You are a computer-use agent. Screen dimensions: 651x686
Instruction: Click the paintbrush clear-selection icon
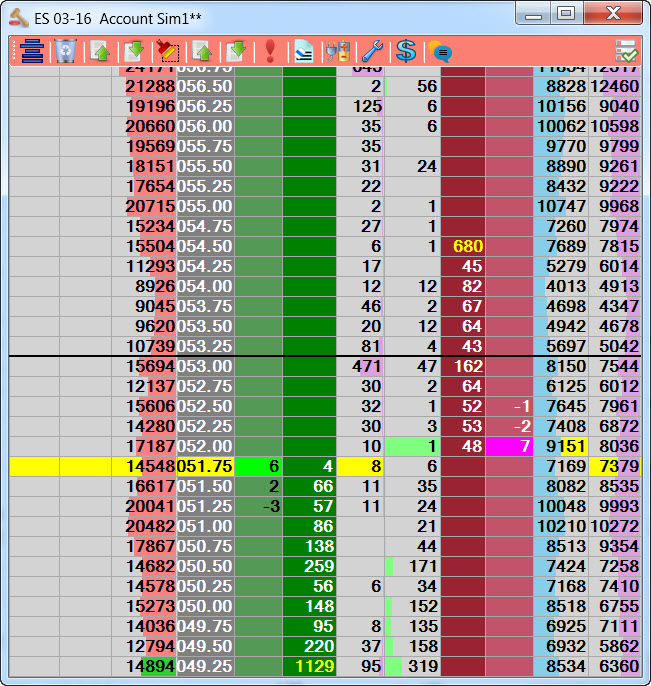point(168,51)
